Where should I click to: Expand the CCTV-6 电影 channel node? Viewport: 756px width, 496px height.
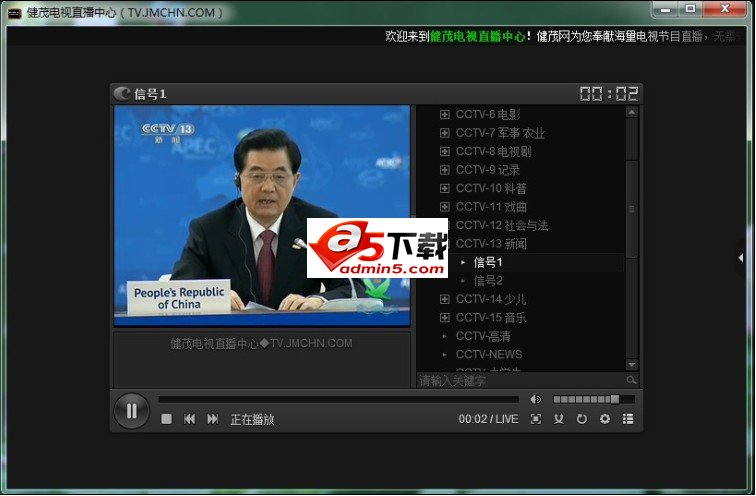click(445, 114)
